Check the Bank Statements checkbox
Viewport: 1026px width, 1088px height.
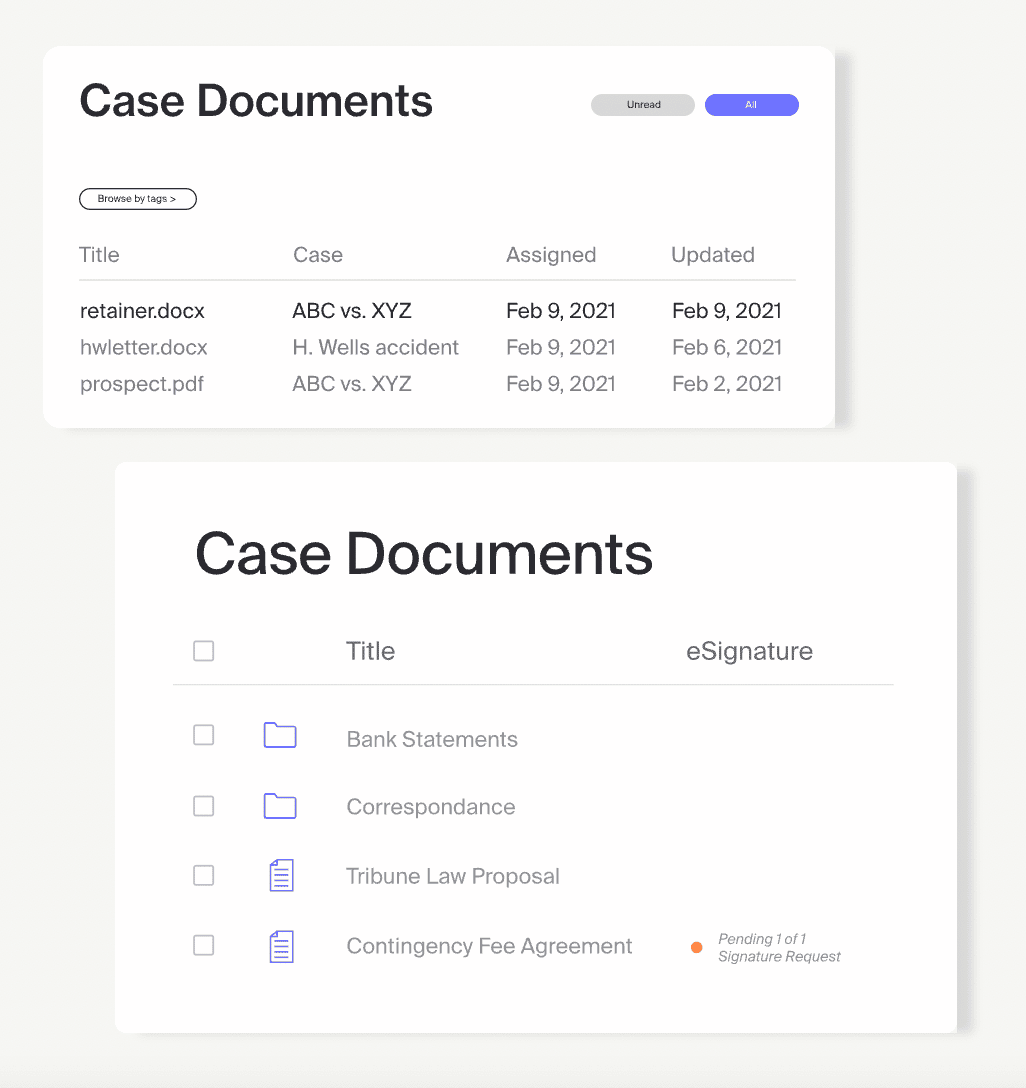point(203,735)
